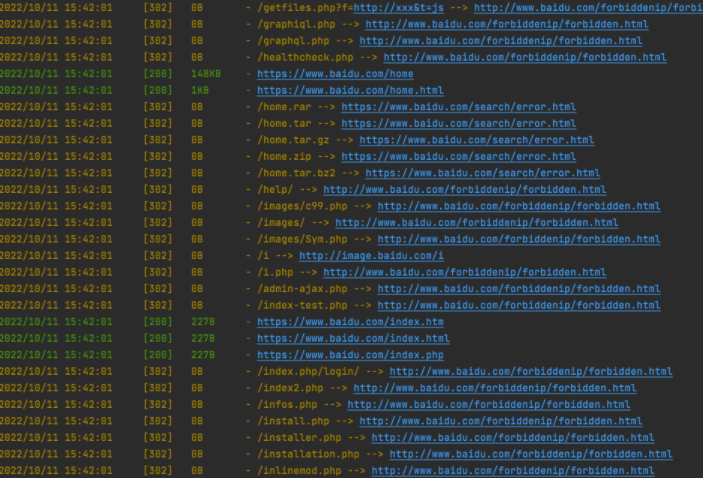Click the /index2.php path text
This screenshot has width=703, height=478.
[x=290, y=388]
